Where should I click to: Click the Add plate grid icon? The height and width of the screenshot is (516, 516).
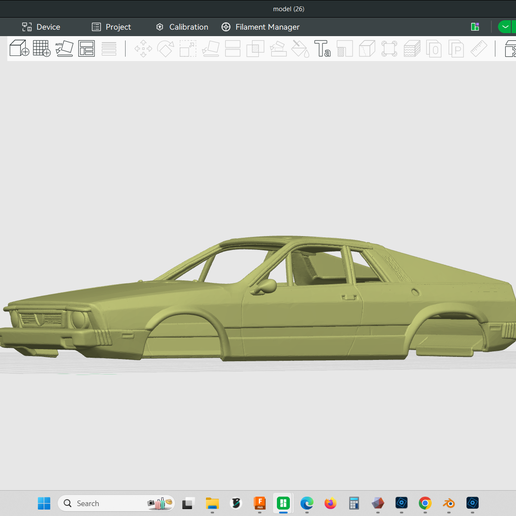coord(42,48)
